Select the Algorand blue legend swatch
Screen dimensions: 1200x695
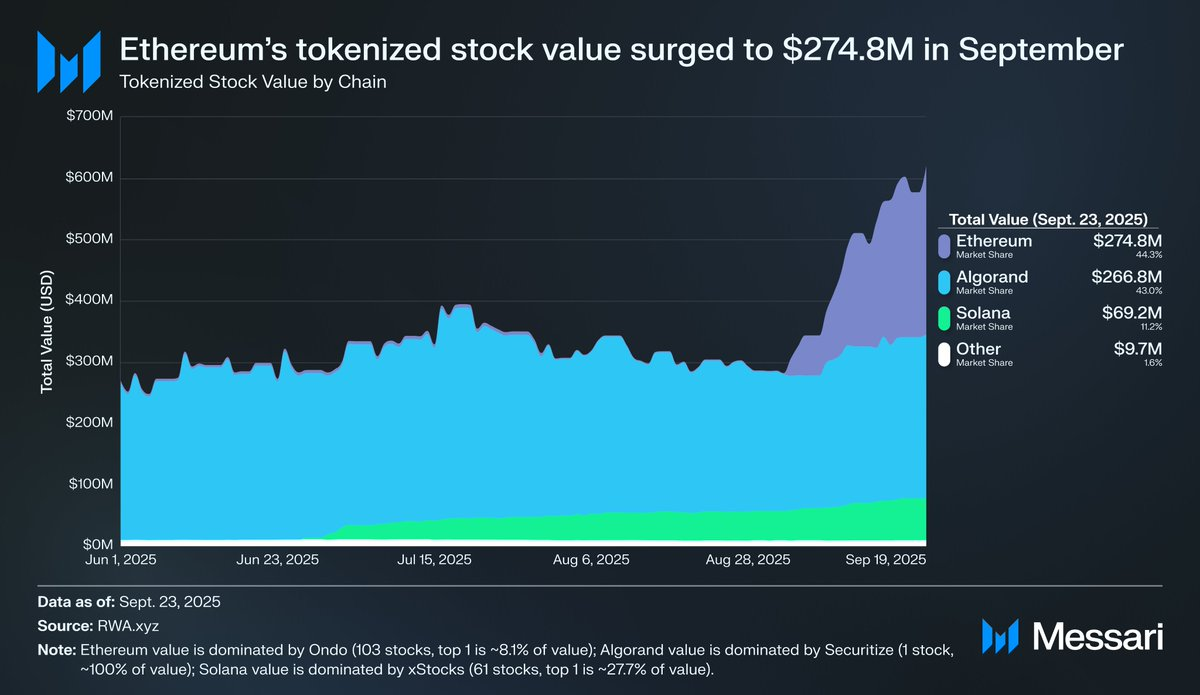(944, 282)
